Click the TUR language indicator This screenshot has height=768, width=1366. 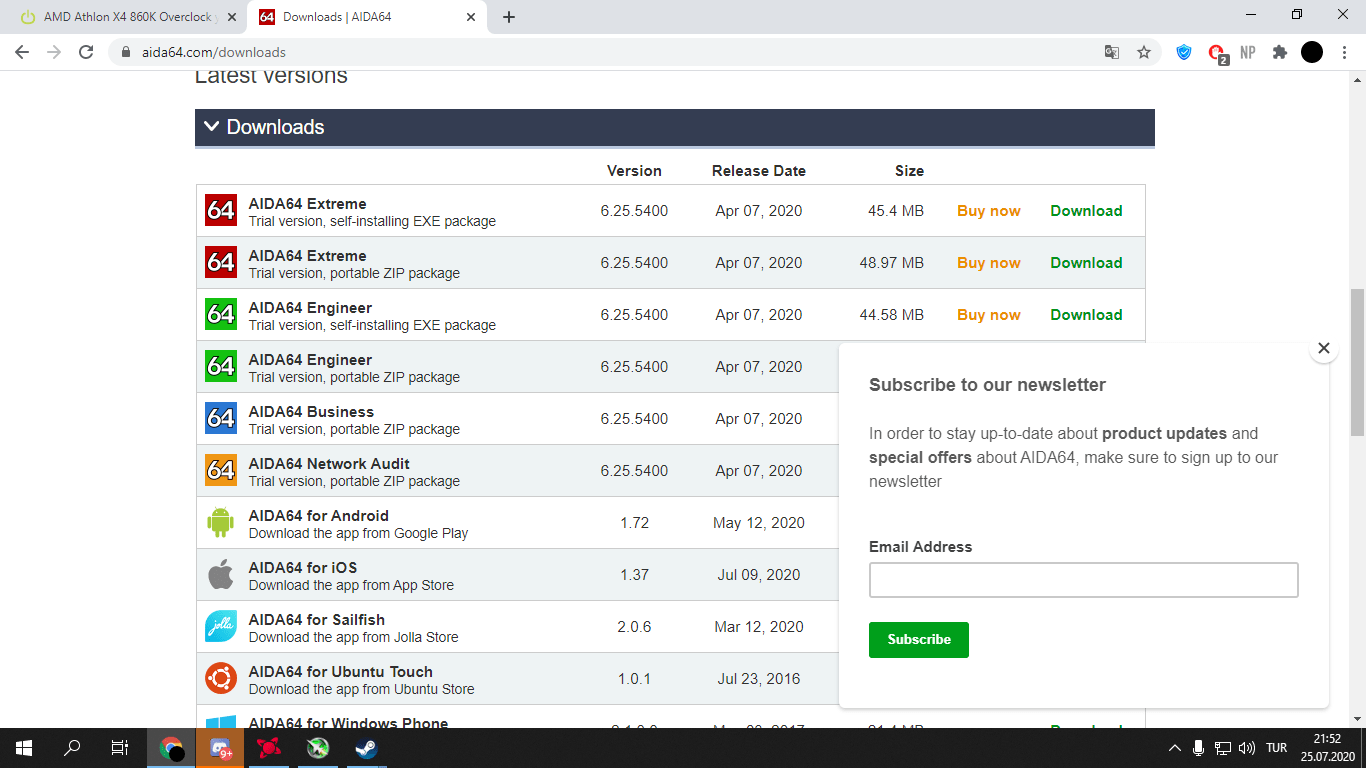tap(1276, 748)
